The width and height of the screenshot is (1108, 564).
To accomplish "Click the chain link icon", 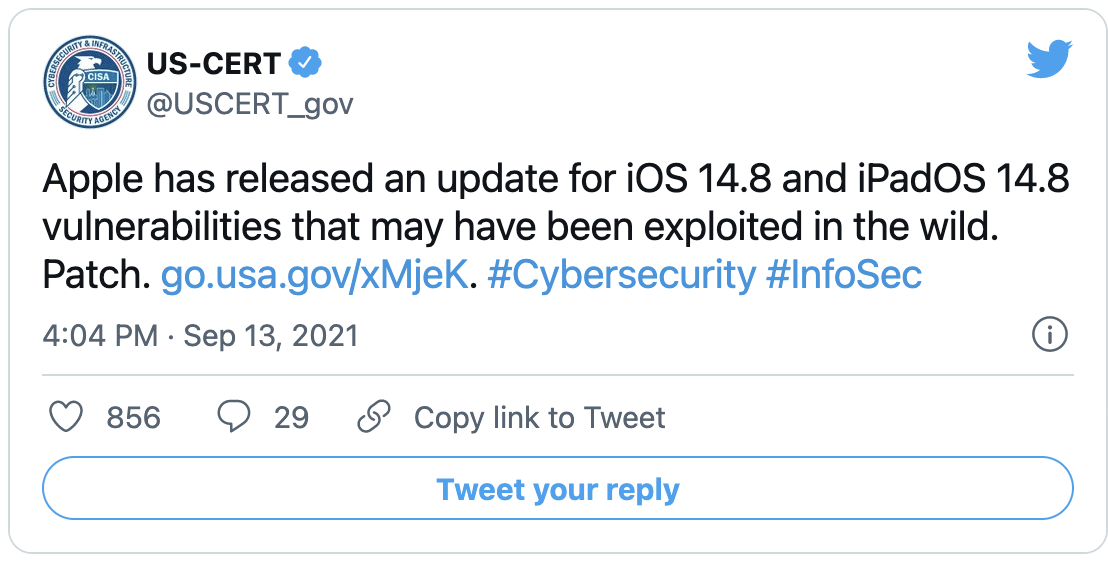I will click(x=374, y=417).
